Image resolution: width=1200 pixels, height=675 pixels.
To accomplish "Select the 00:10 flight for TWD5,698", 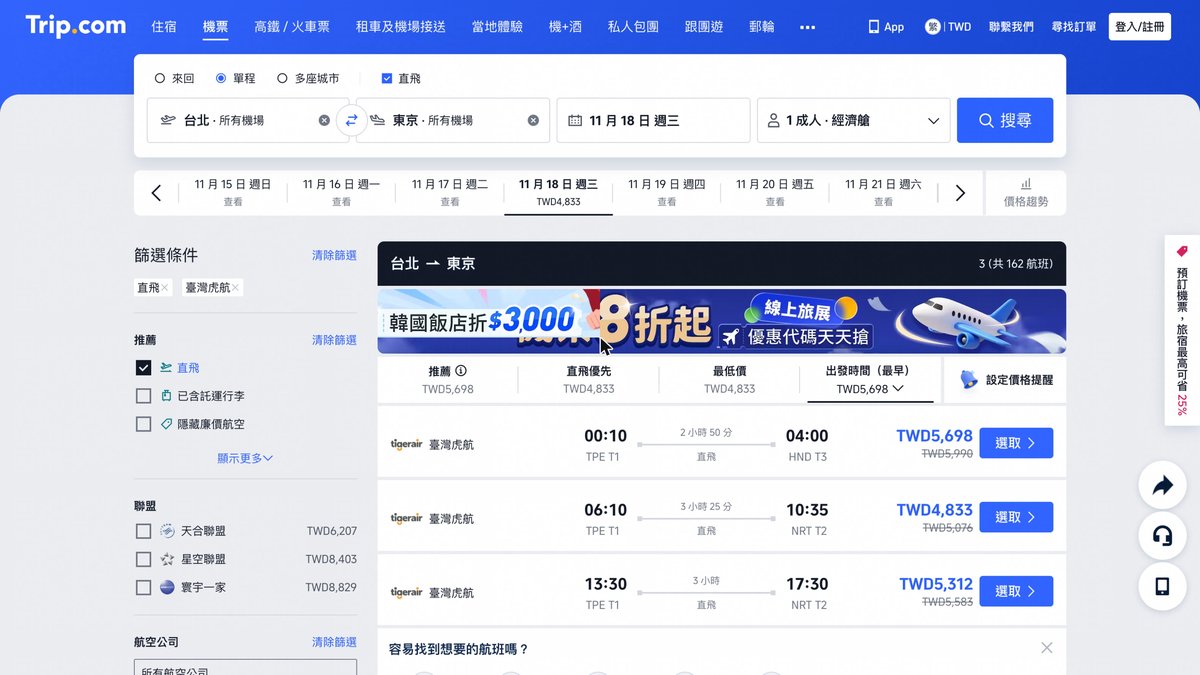I will pos(1016,443).
